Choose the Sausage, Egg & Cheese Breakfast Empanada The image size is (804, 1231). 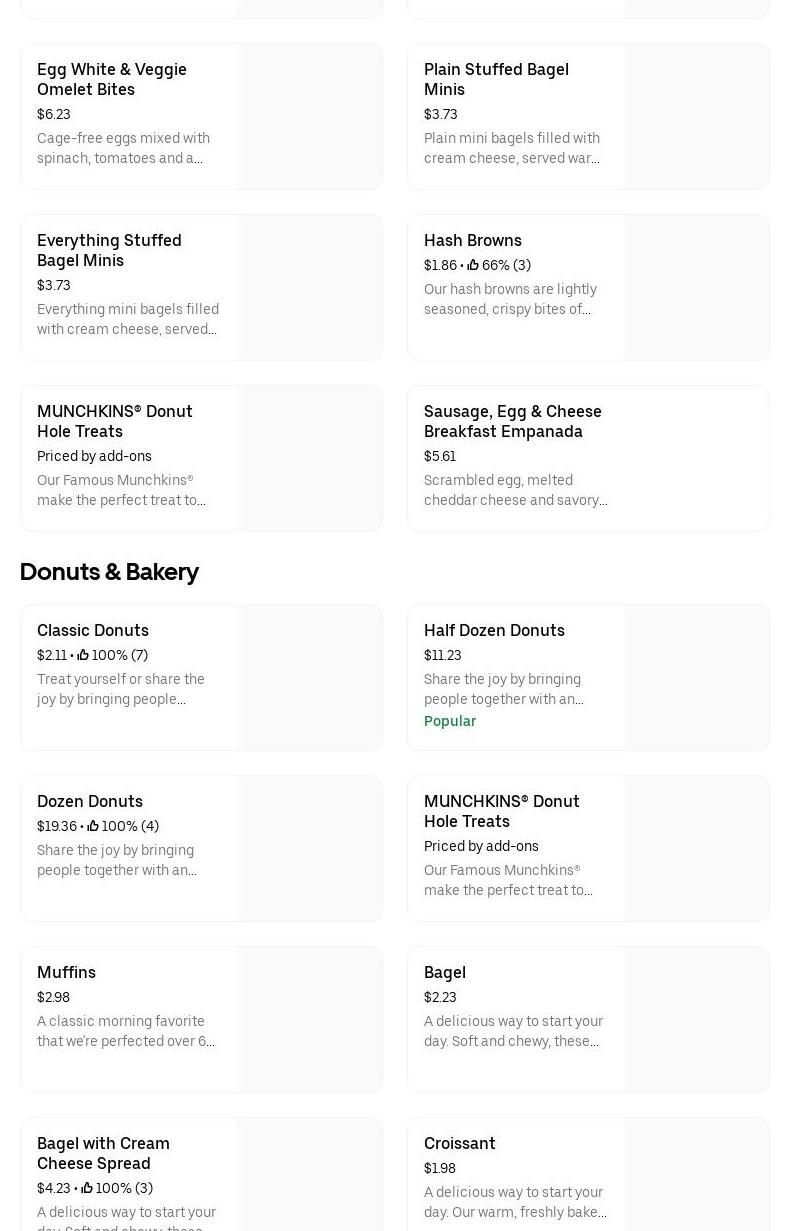(512, 421)
